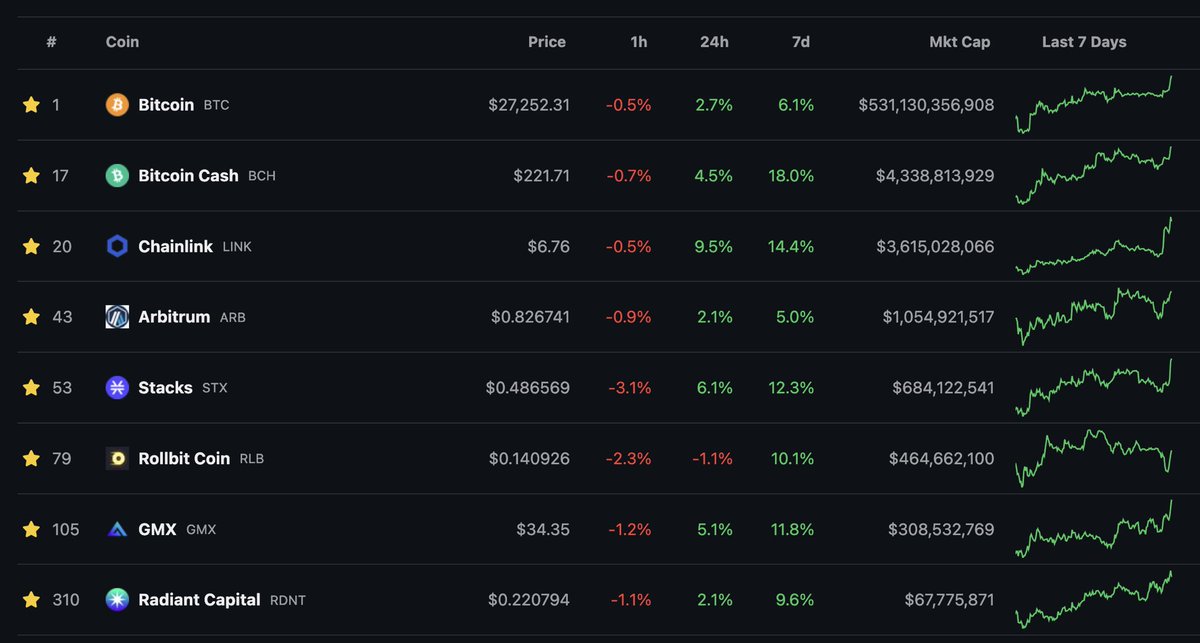Select Arbitrum market cap $1,054,921,517
The width and height of the screenshot is (1200, 643).
tap(938, 317)
